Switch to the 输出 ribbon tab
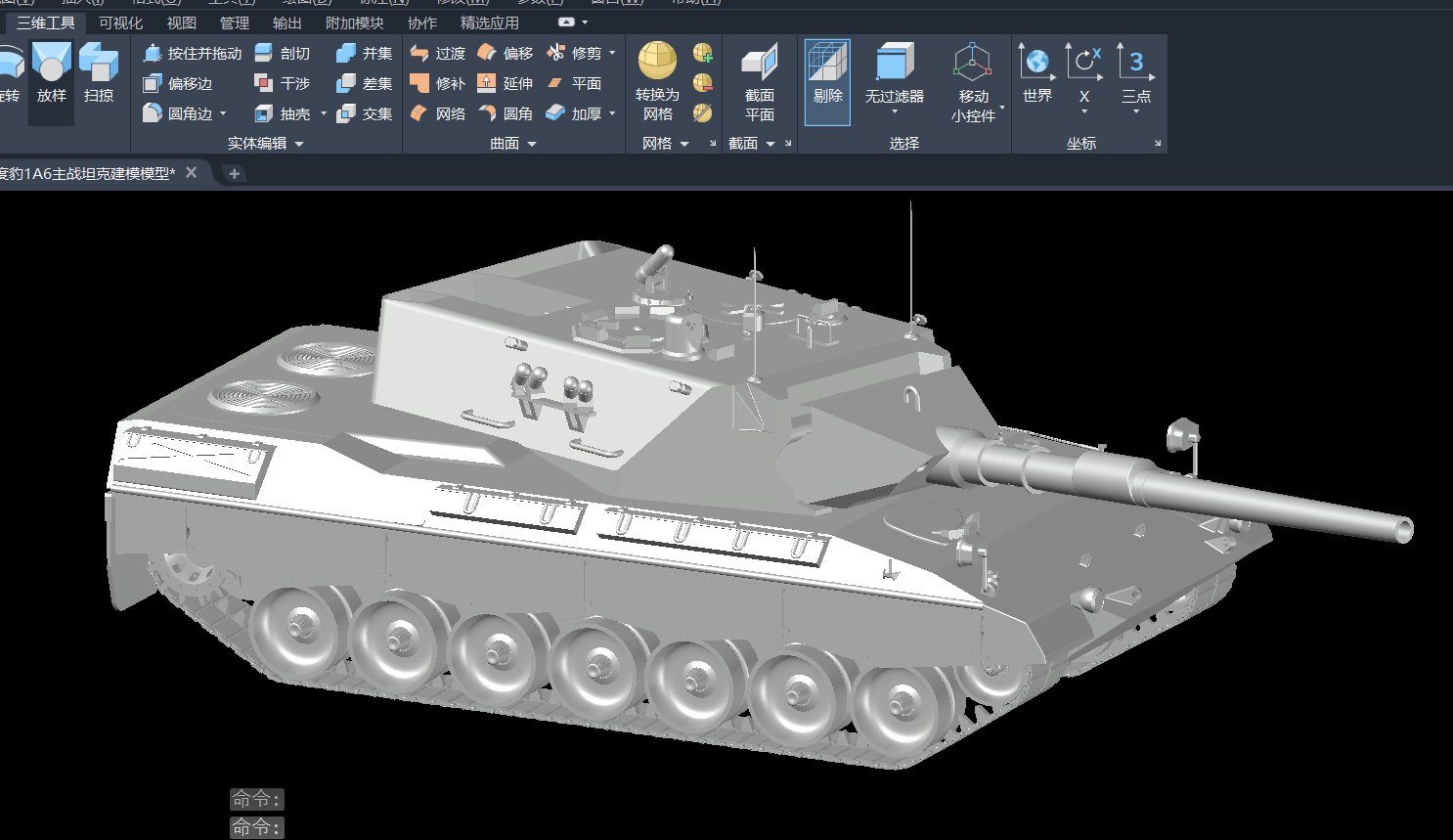 click(286, 22)
